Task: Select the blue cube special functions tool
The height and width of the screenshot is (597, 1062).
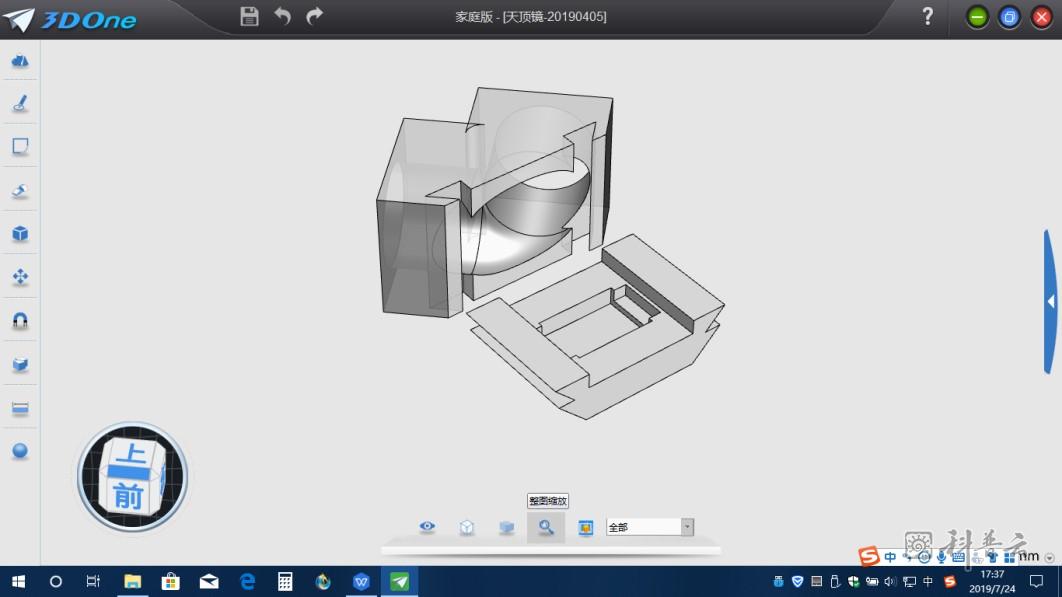Action: pos(20,234)
